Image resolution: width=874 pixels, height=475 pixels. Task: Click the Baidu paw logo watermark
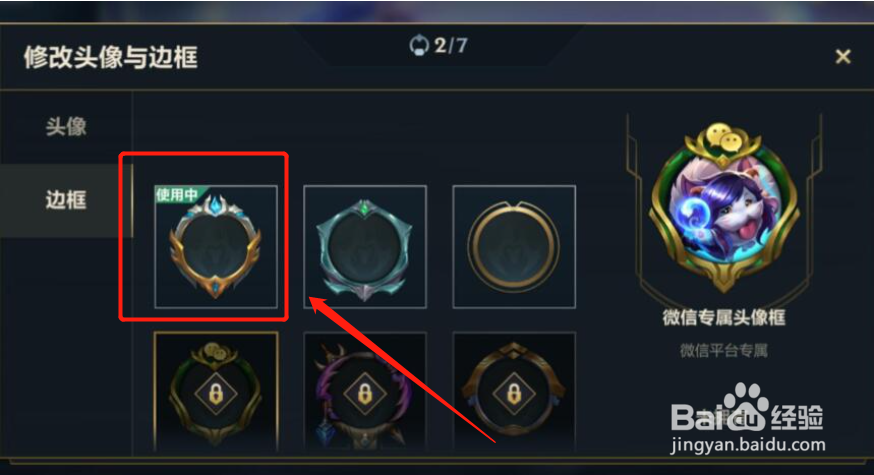[x=747, y=407]
